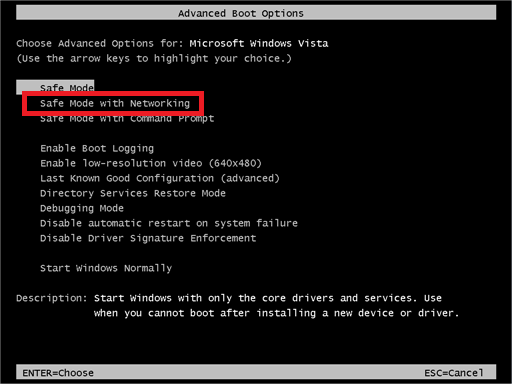
Task: Click the Description label
Action: pos(52,298)
